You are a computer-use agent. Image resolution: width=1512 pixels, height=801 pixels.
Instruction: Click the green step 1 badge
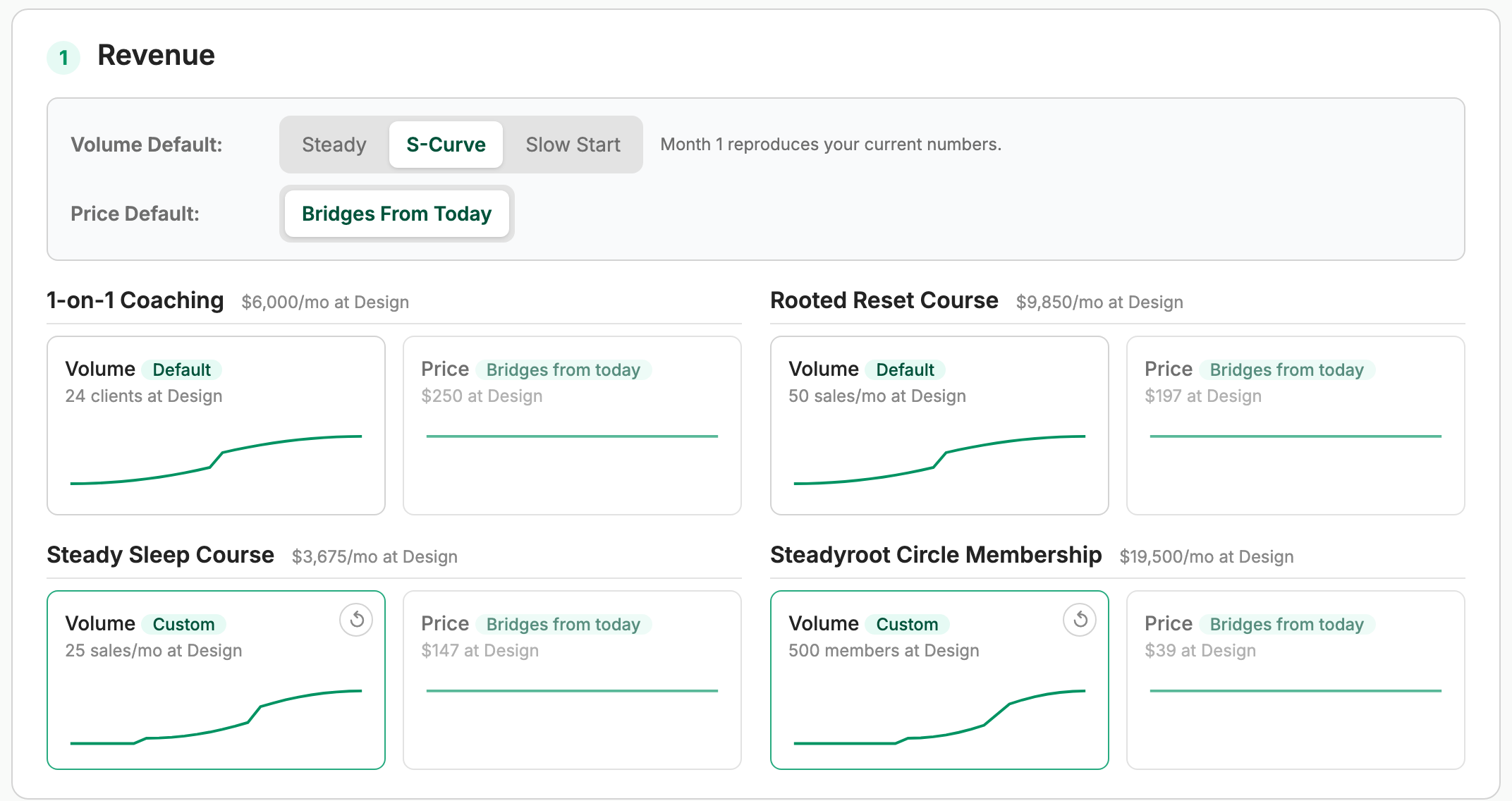coord(63,57)
